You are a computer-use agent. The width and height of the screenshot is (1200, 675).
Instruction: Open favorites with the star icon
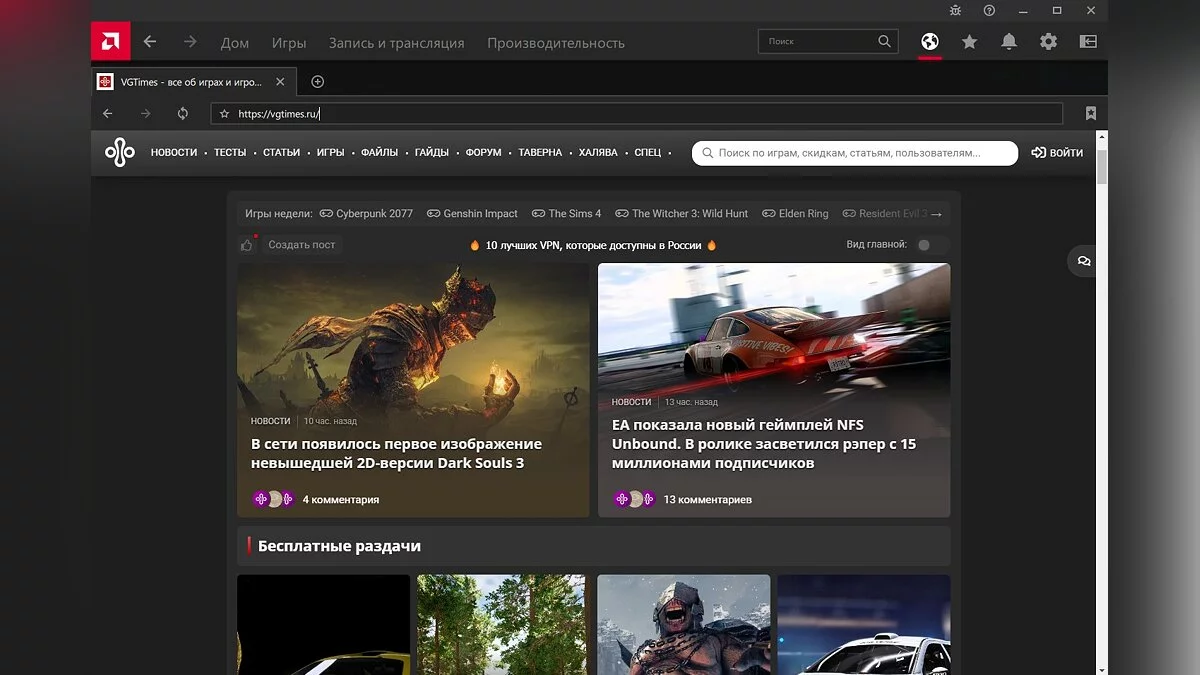[x=969, y=42]
